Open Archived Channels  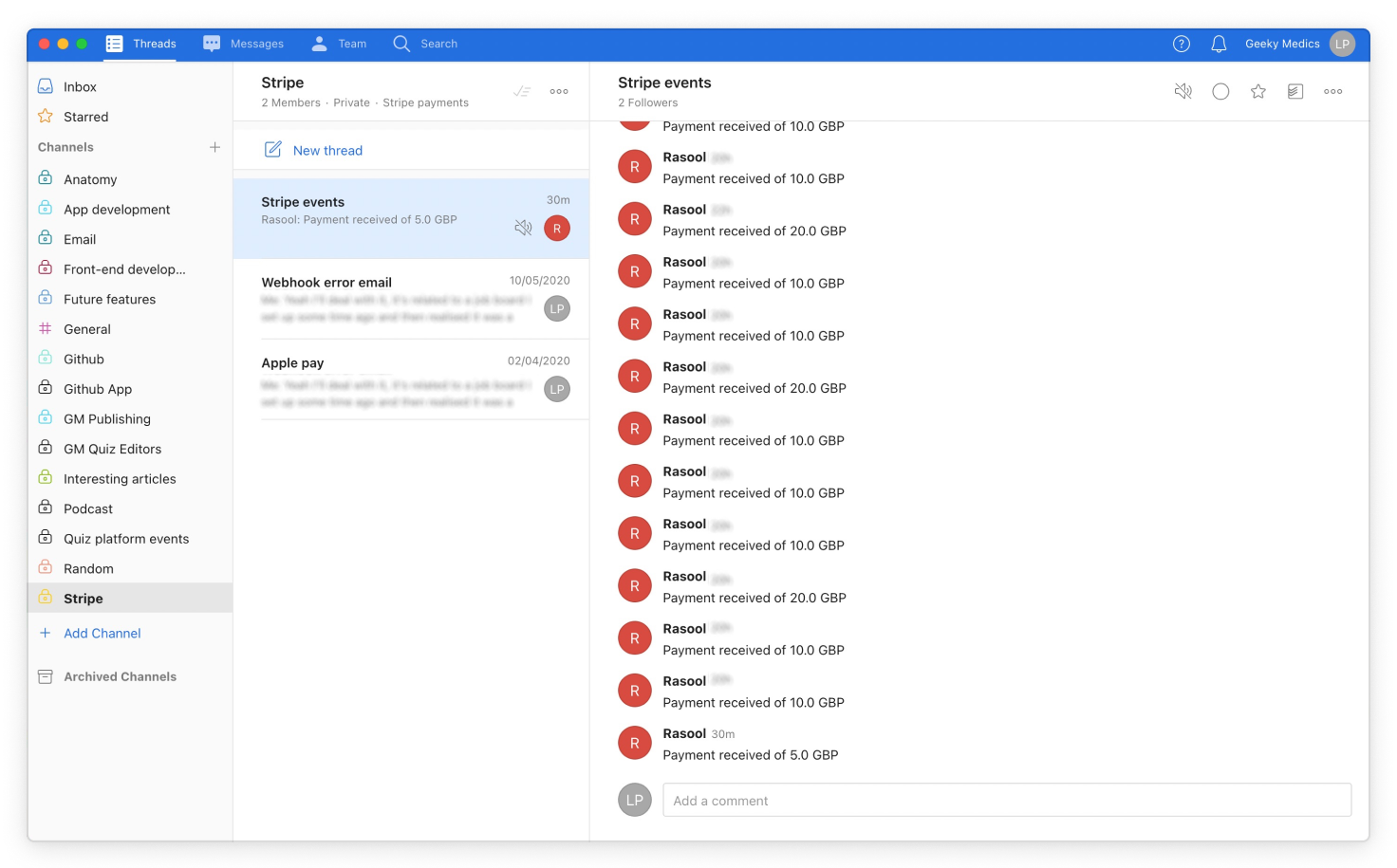[121, 676]
